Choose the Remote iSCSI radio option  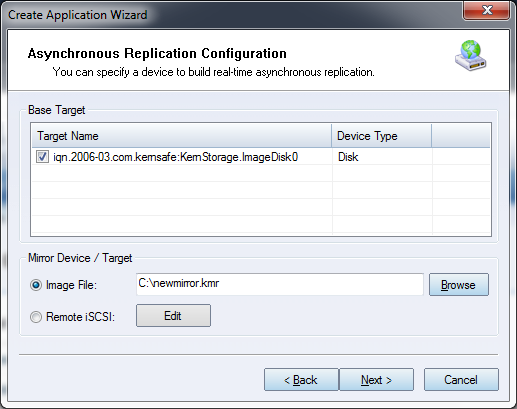click(36, 317)
